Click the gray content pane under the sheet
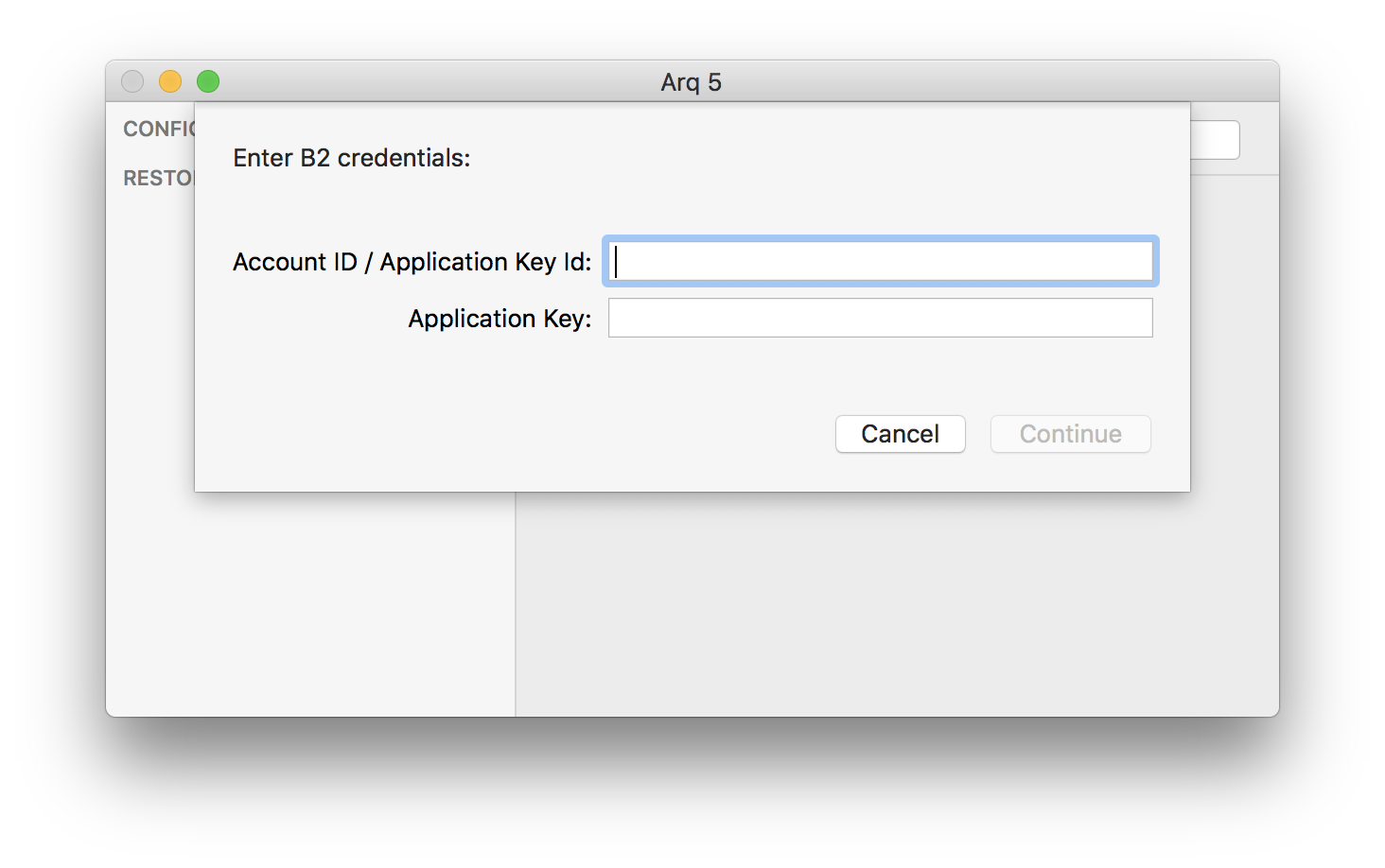 pyautogui.click(x=898, y=605)
